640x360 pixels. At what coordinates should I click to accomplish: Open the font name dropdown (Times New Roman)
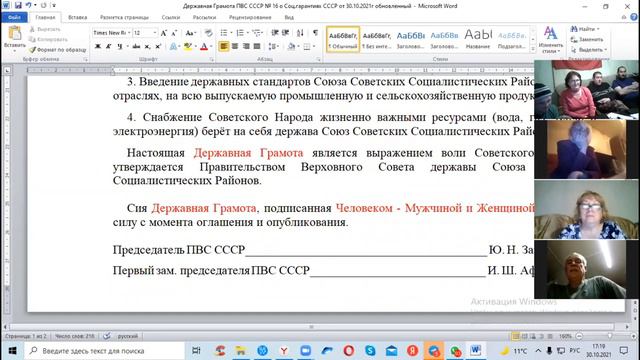129,33
